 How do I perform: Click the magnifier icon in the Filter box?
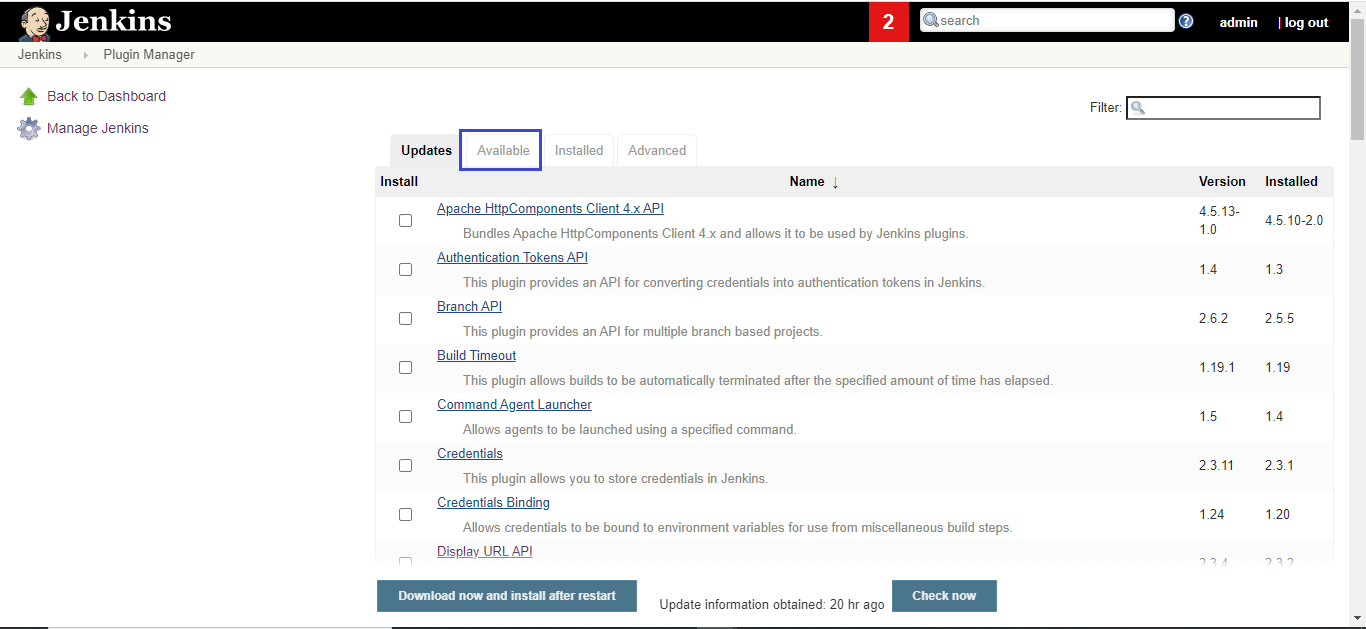1137,107
